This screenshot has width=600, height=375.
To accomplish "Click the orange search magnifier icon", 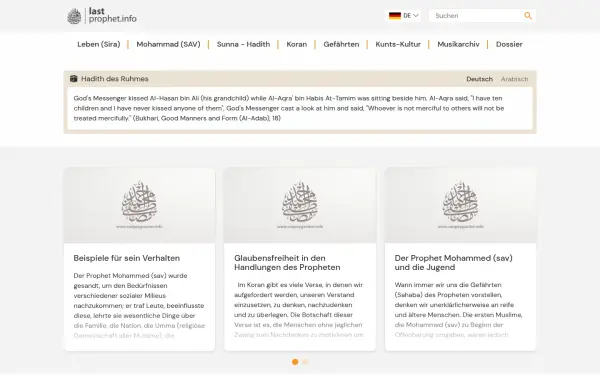I will coord(528,16).
